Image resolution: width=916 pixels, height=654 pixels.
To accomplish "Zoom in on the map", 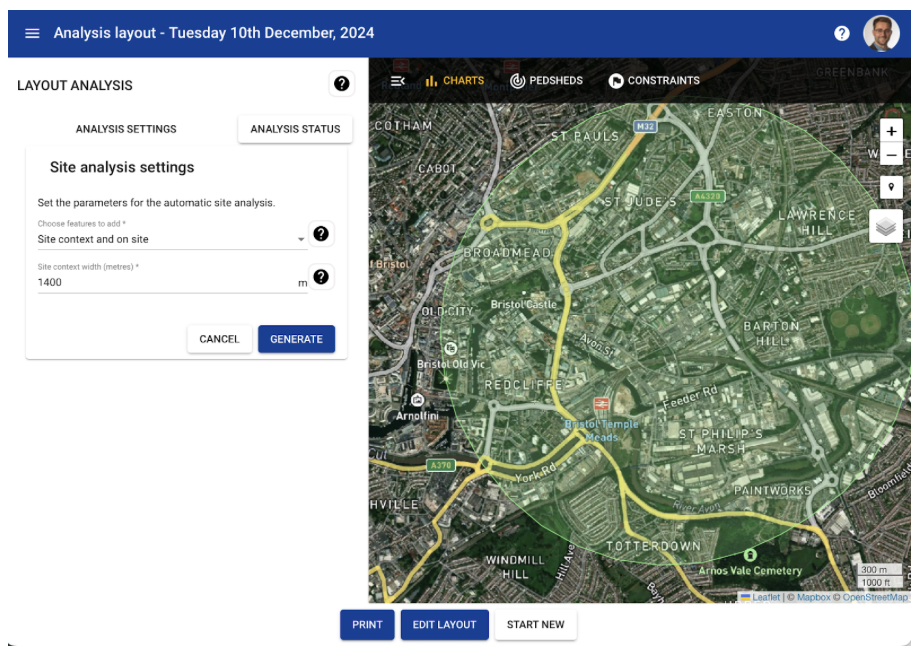I will [891, 131].
